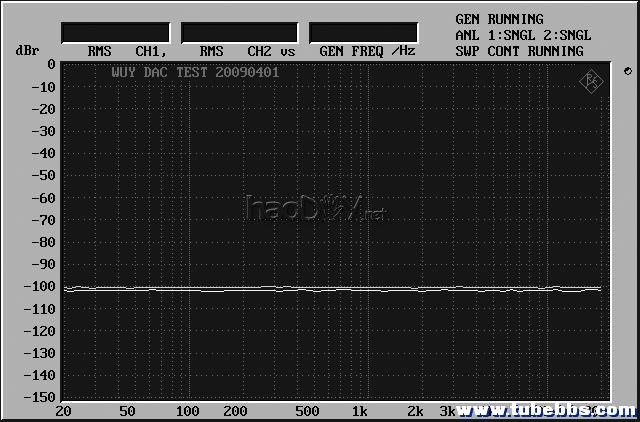Click the first empty RMS CH1 readout box
The width and height of the screenshot is (640, 422).
click(x=115, y=33)
